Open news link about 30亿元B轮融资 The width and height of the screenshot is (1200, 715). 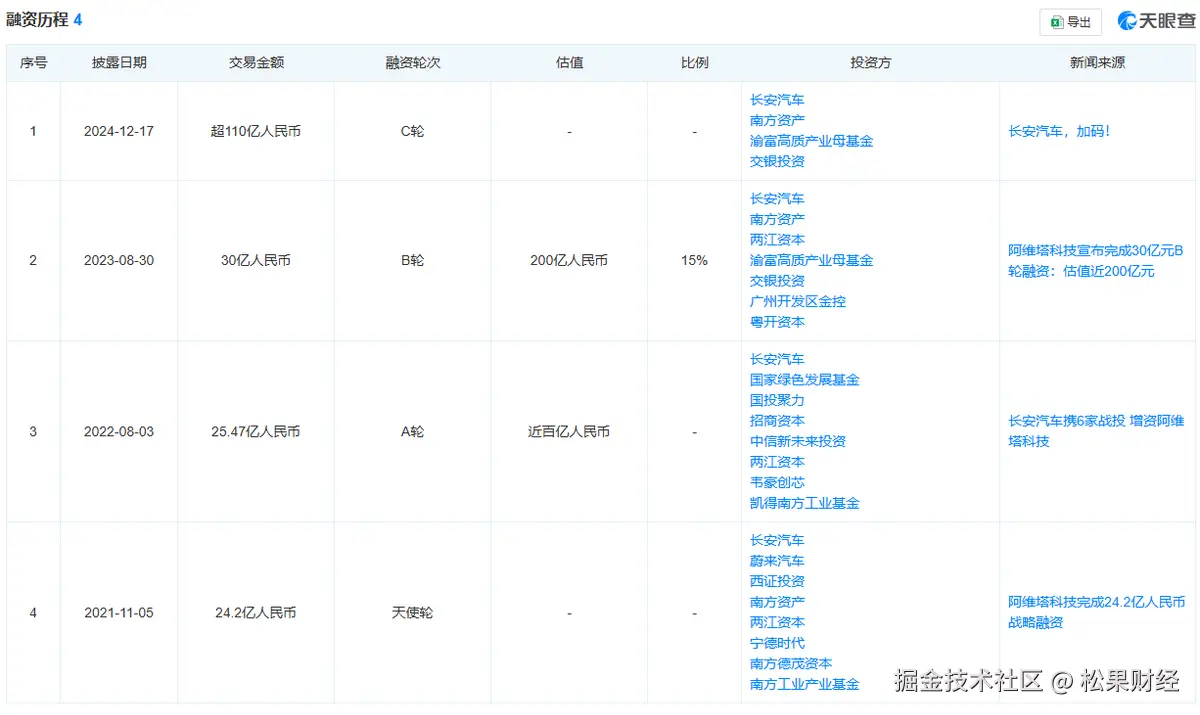point(1095,261)
